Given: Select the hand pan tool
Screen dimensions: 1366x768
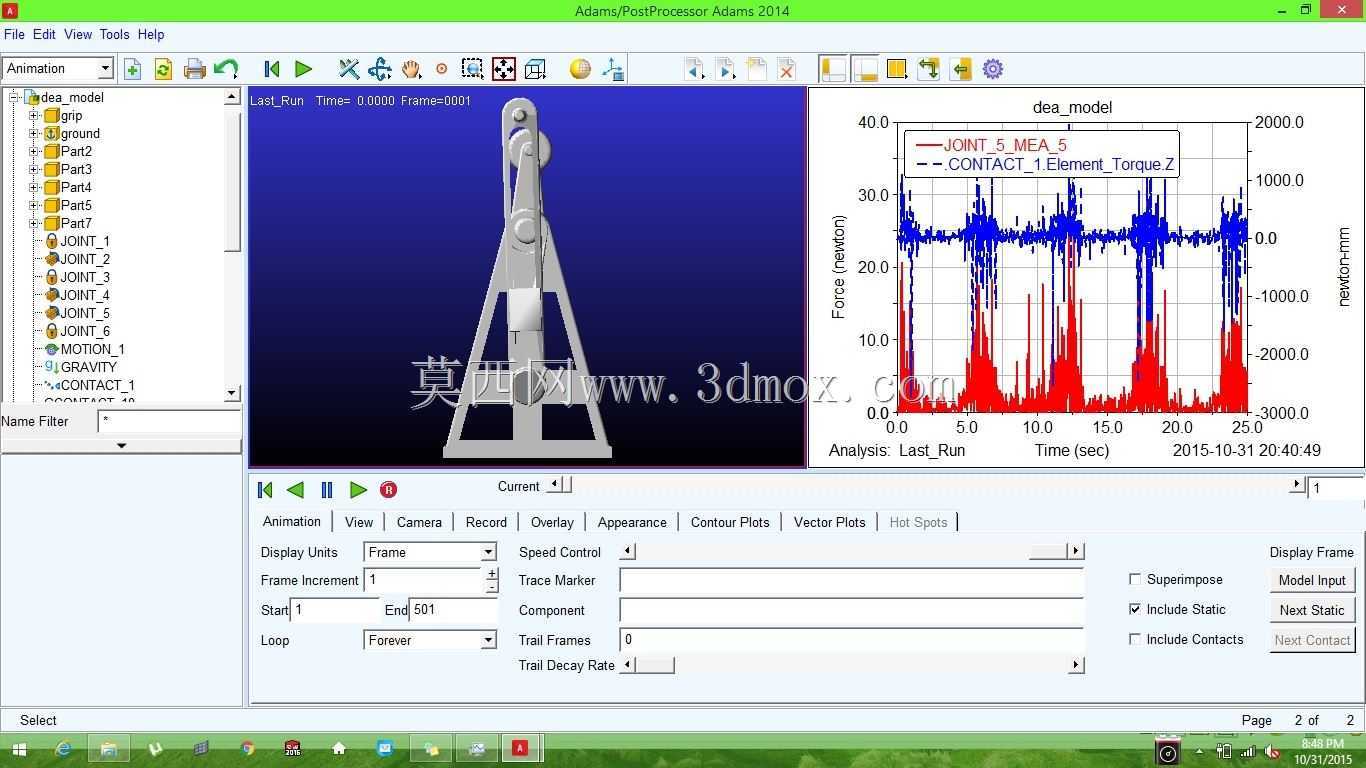Looking at the screenshot, I should point(411,69).
